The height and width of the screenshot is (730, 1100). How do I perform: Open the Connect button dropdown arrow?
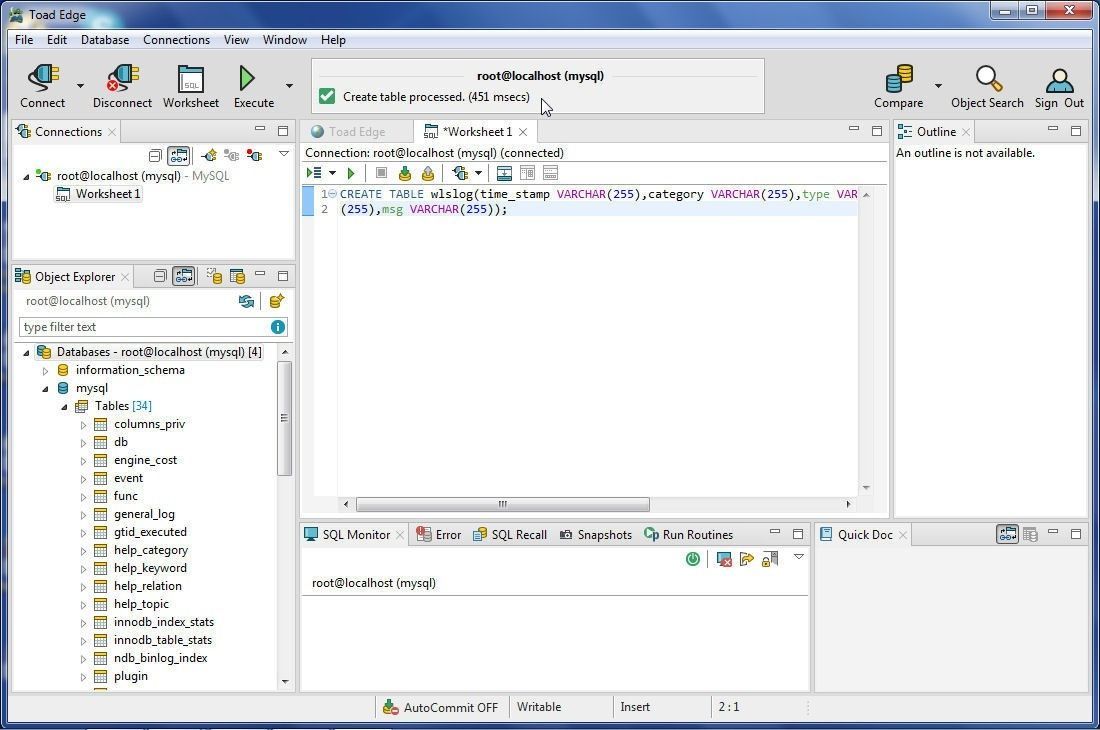point(80,86)
